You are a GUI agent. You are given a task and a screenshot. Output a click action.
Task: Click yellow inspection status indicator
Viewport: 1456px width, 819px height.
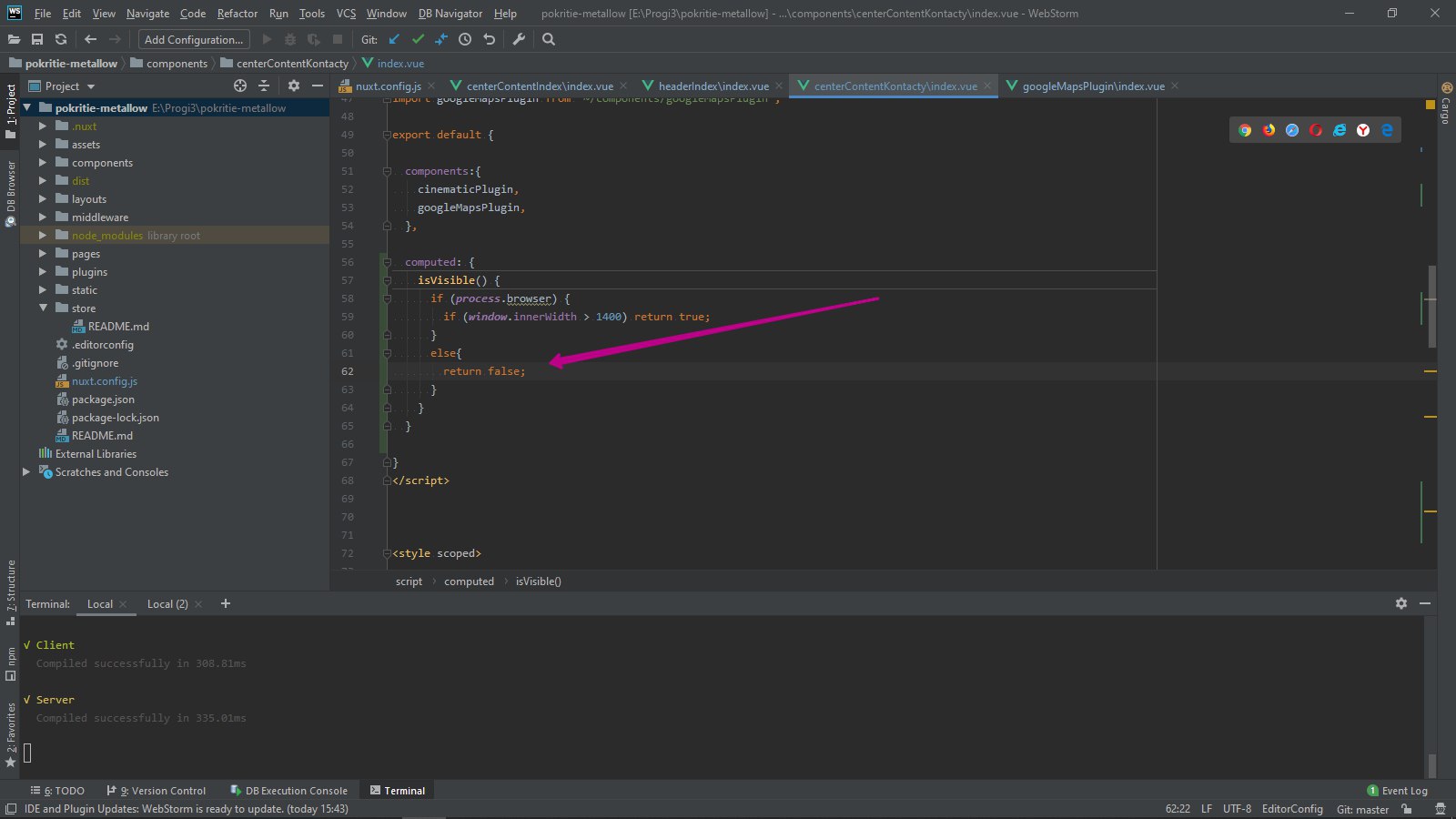[1431, 106]
